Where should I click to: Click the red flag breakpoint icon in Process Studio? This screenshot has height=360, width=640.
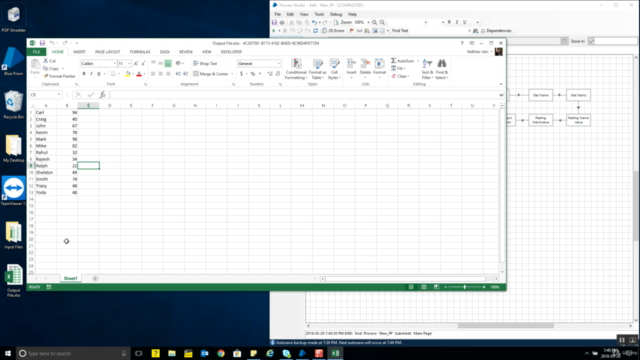(352, 31)
